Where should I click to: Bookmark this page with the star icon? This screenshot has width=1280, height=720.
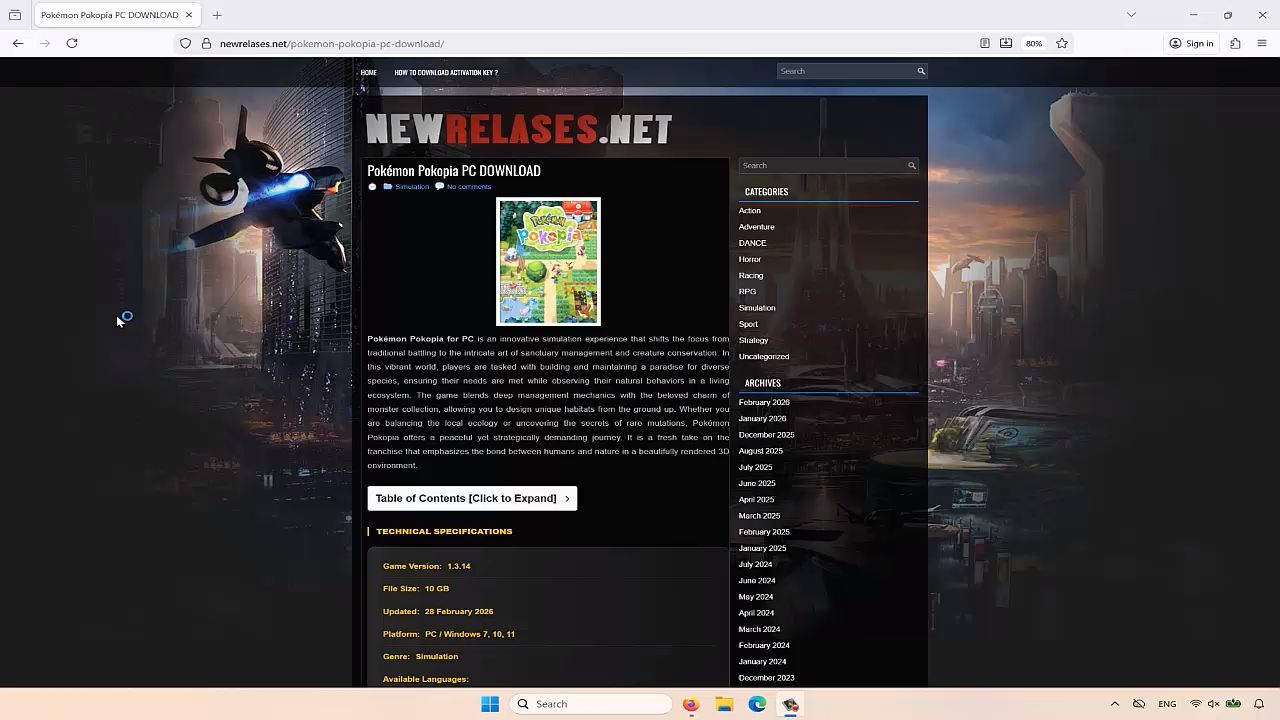1062,43
